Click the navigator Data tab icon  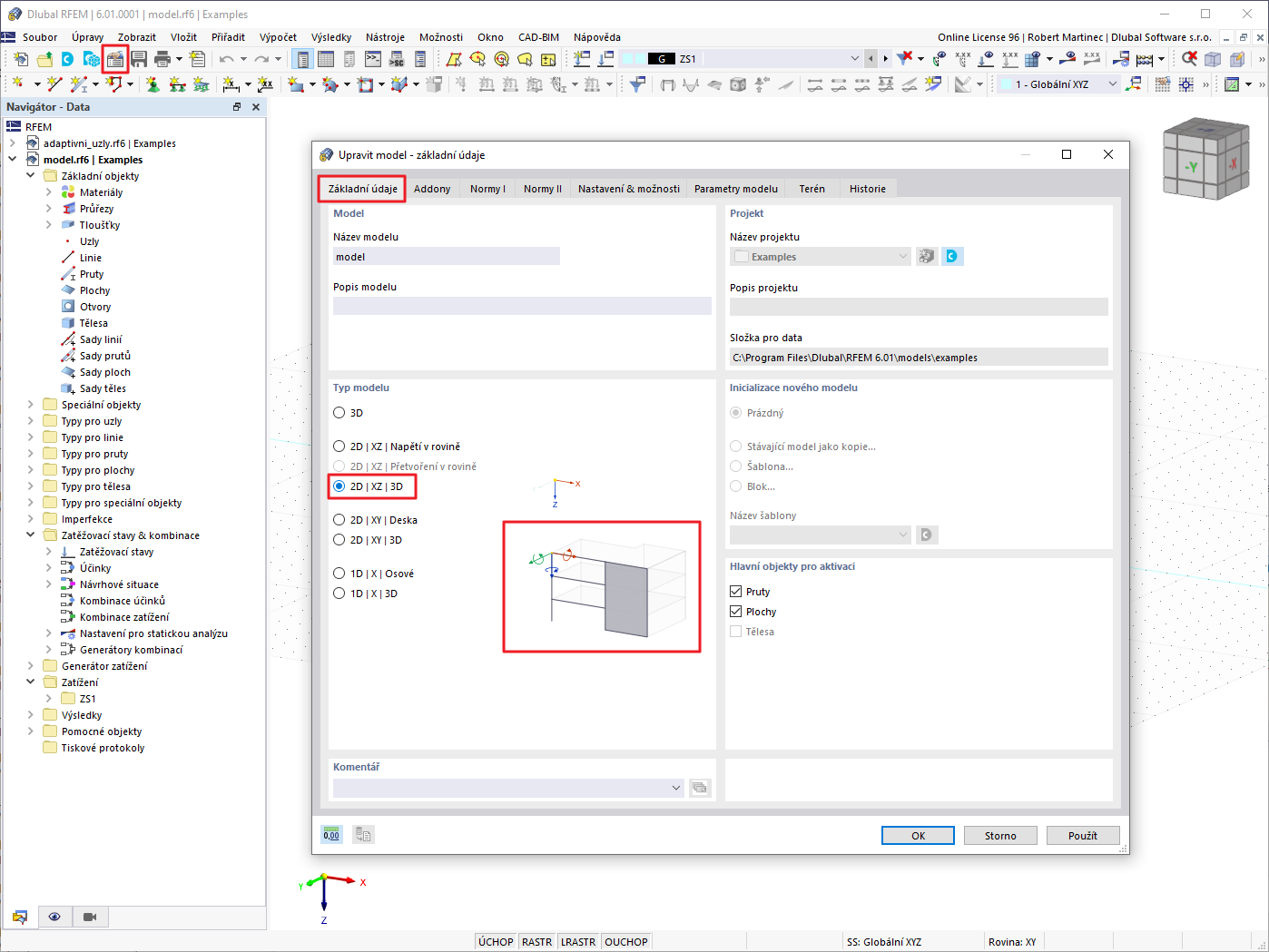point(20,917)
